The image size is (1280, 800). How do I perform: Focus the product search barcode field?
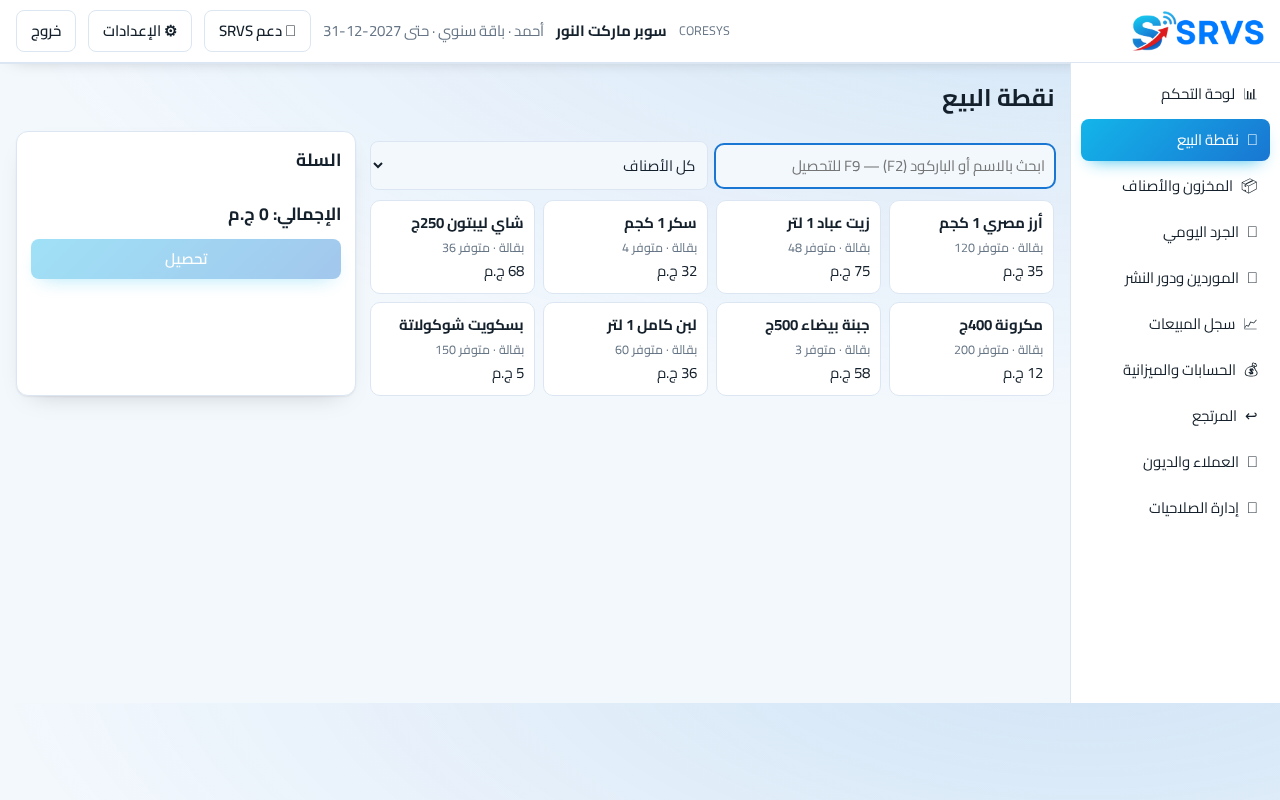coord(885,166)
